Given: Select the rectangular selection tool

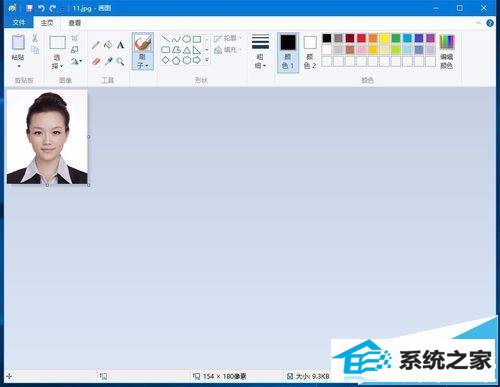Looking at the screenshot, I should pos(57,43).
